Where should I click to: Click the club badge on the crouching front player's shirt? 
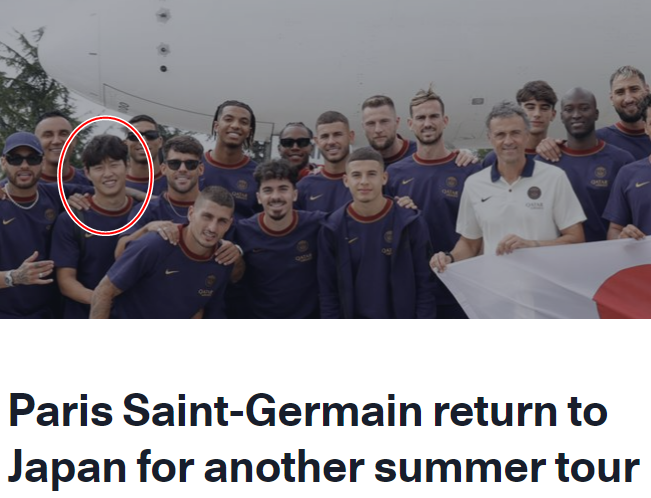(210, 281)
